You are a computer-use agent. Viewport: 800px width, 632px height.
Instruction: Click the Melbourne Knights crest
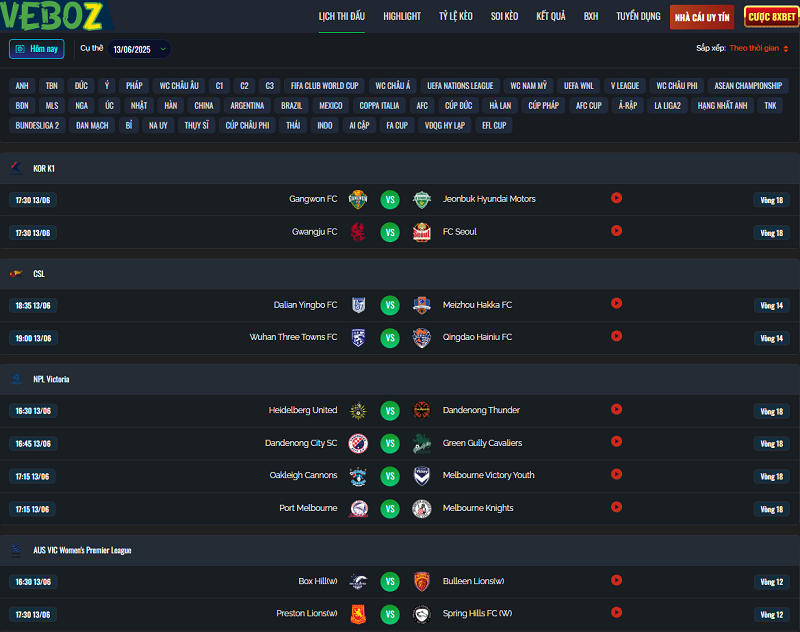click(422, 509)
